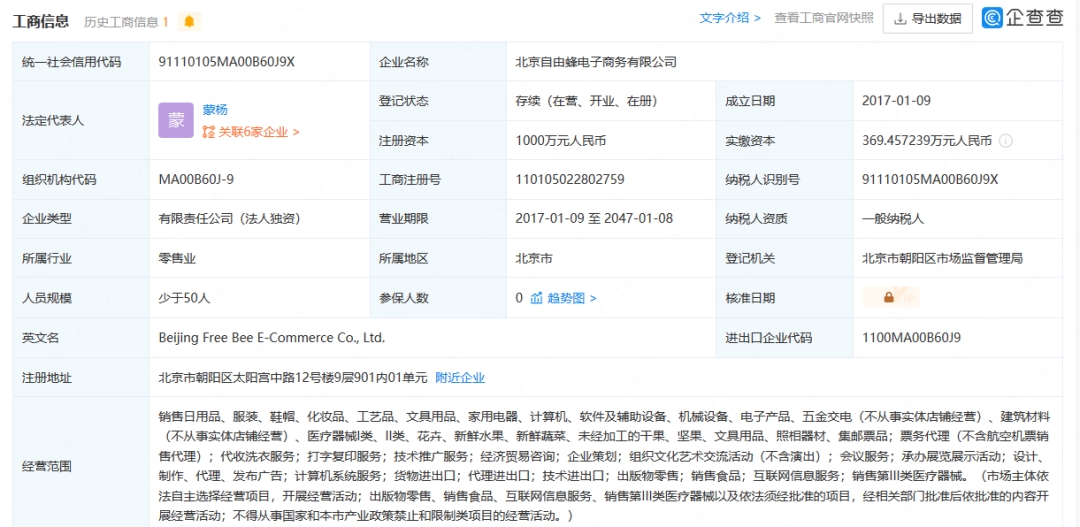Select registration number 110105022802759
This screenshot has width=1080, height=527.
pos(570,180)
